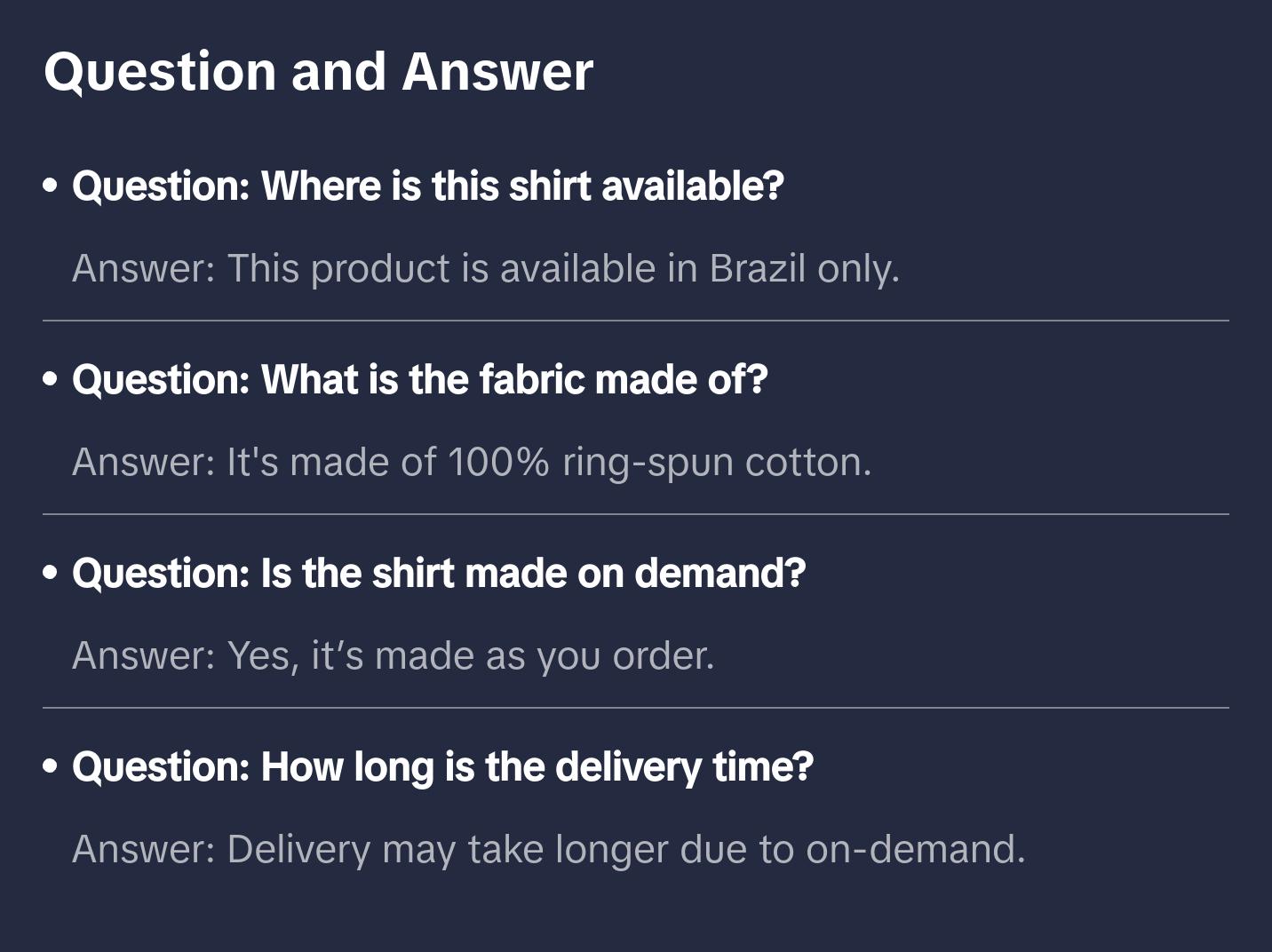Screen dimensions: 1272x952
Task: Expand the "What is the fabric made of?" question
Action: point(420,379)
